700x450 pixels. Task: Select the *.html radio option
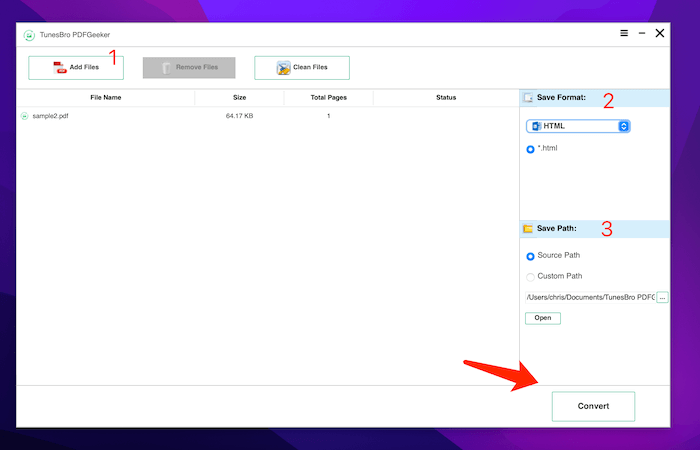[x=530, y=149]
